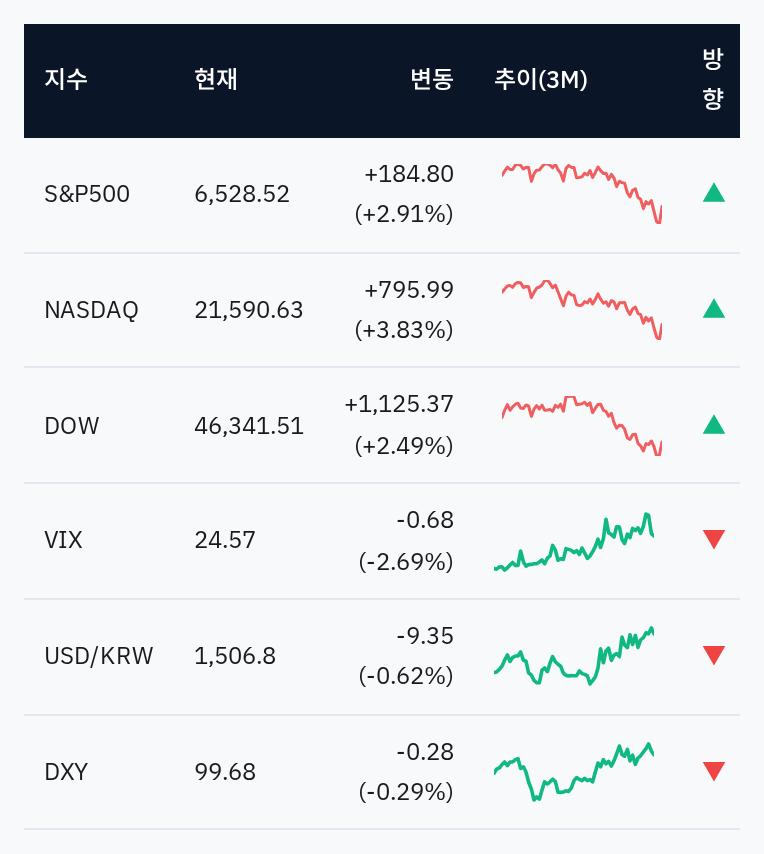Open the NASDAQ 3-month sparkline chart
764x854 pixels.
pyautogui.click(x=582, y=310)
